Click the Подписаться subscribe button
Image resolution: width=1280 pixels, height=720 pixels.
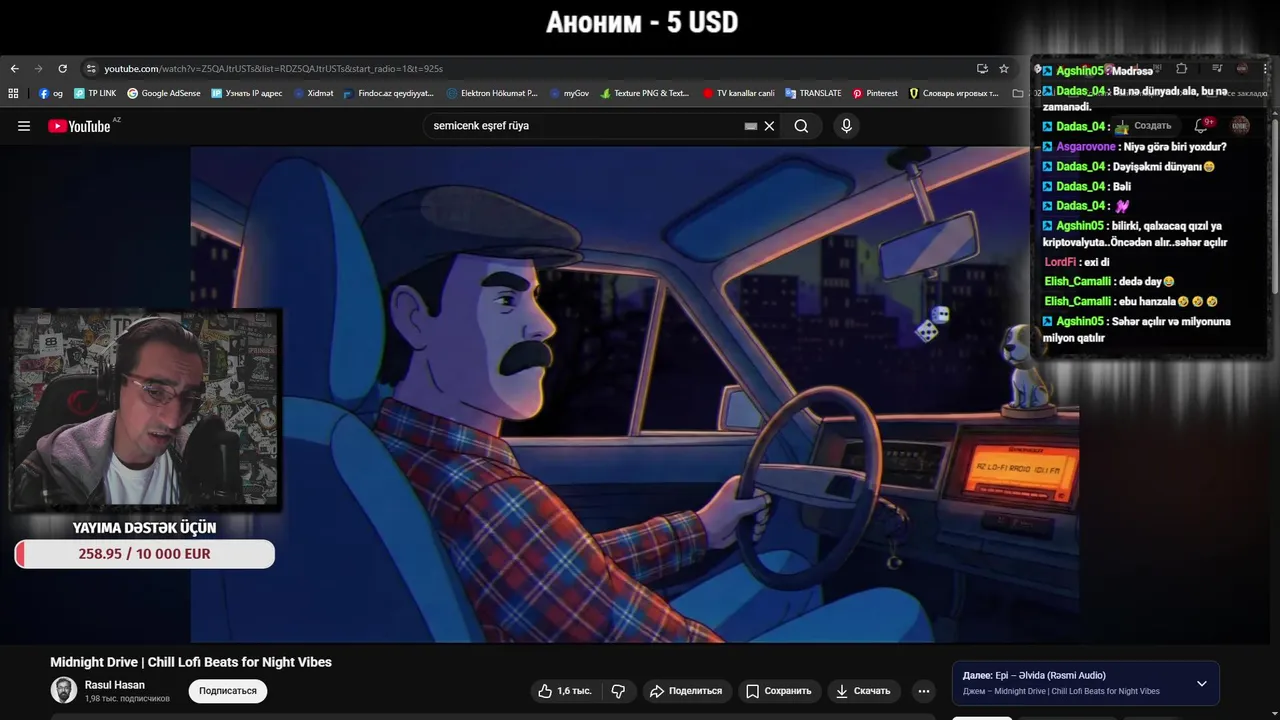point(228,691)
